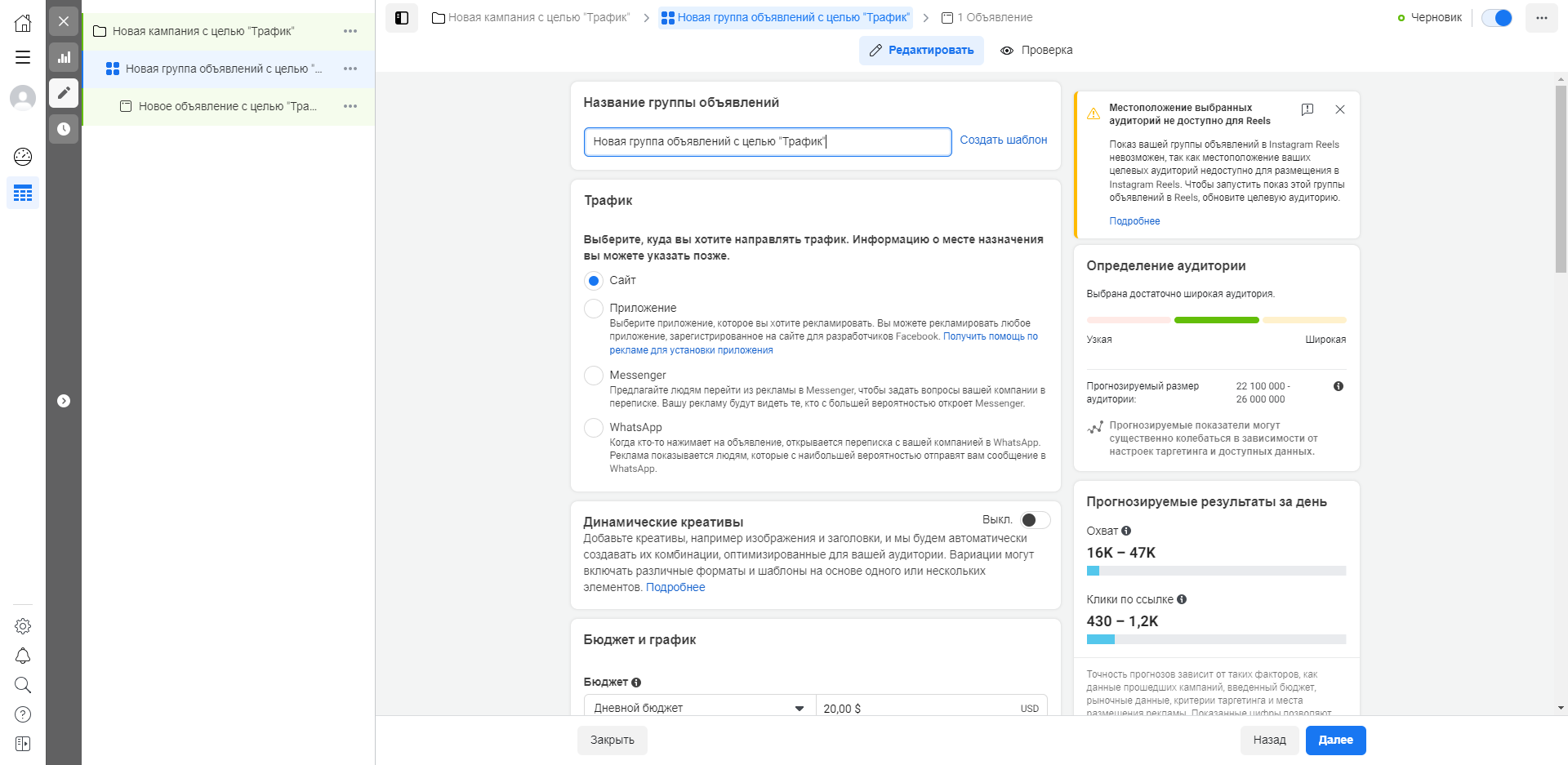
Task: Focus the budget amount field '20,00 $'
Action: 931,708
